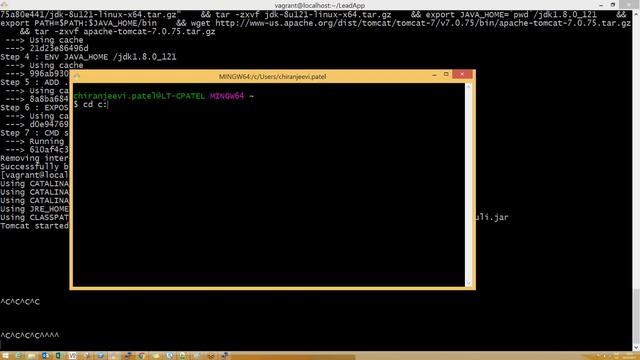Click the 'Tomcat started' line
The image size is (640, 360).
pyautogui.click(x=34, y=226)
